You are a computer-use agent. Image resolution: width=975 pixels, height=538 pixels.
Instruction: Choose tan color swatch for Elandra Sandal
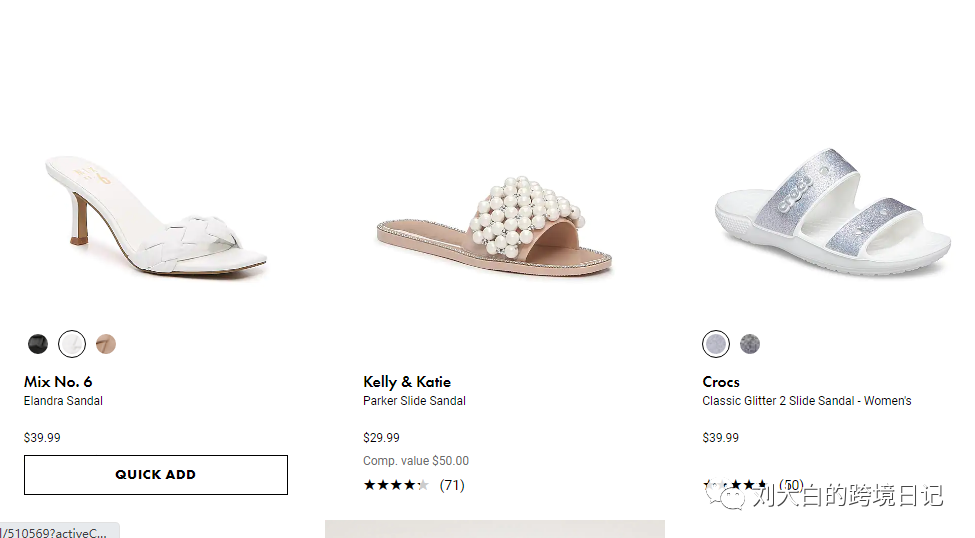[x=106, y=344]
